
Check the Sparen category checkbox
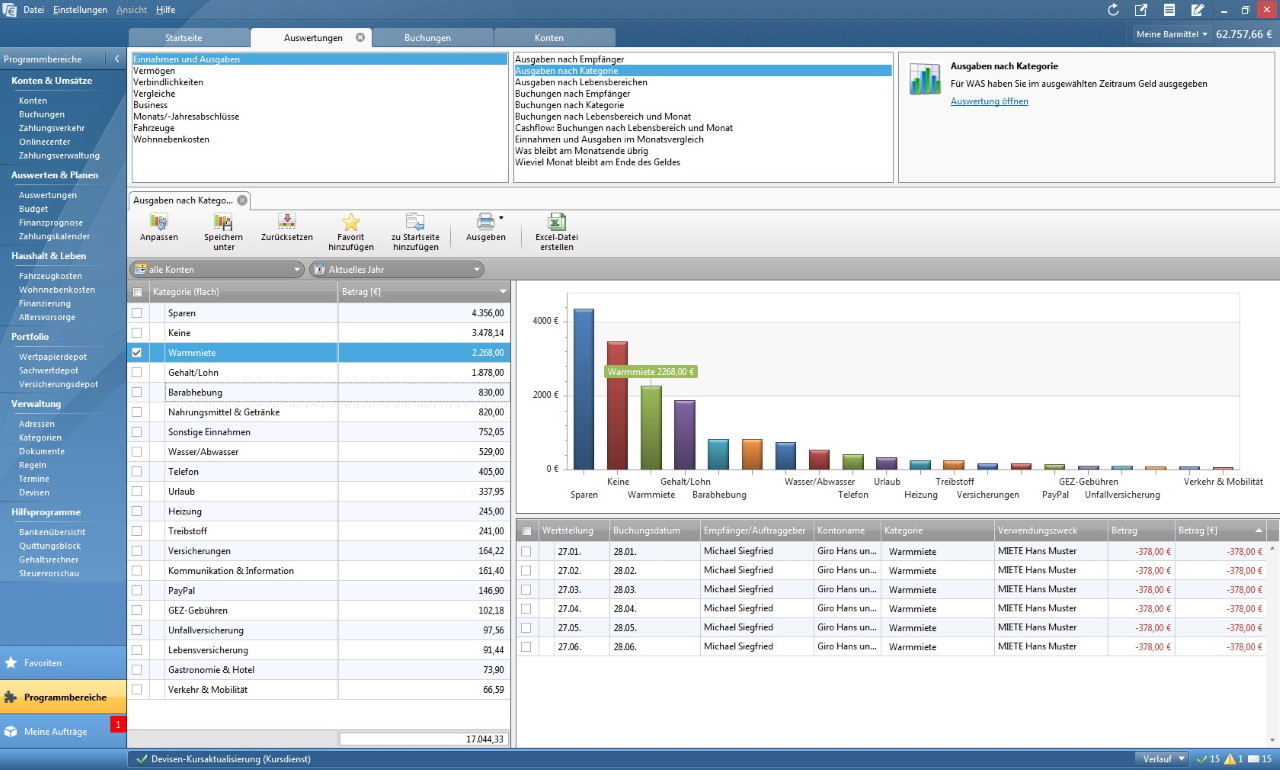137,313
